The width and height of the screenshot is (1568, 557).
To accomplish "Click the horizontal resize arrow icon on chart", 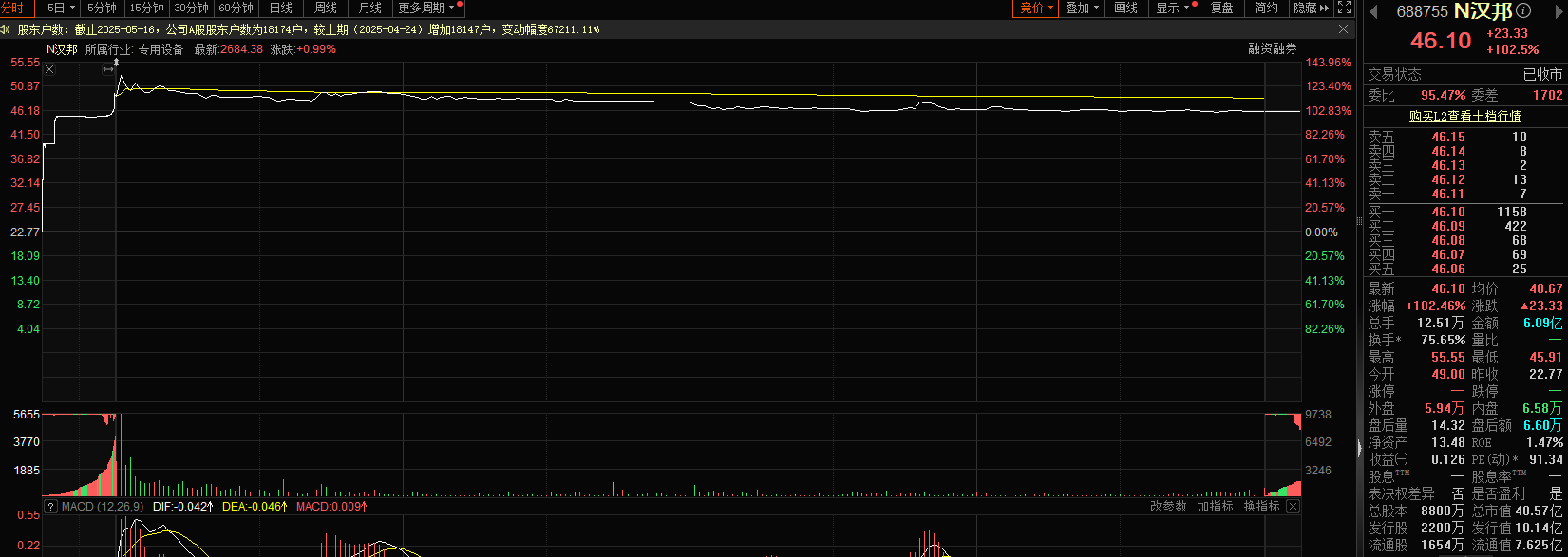I will click(x=108, y=69).
